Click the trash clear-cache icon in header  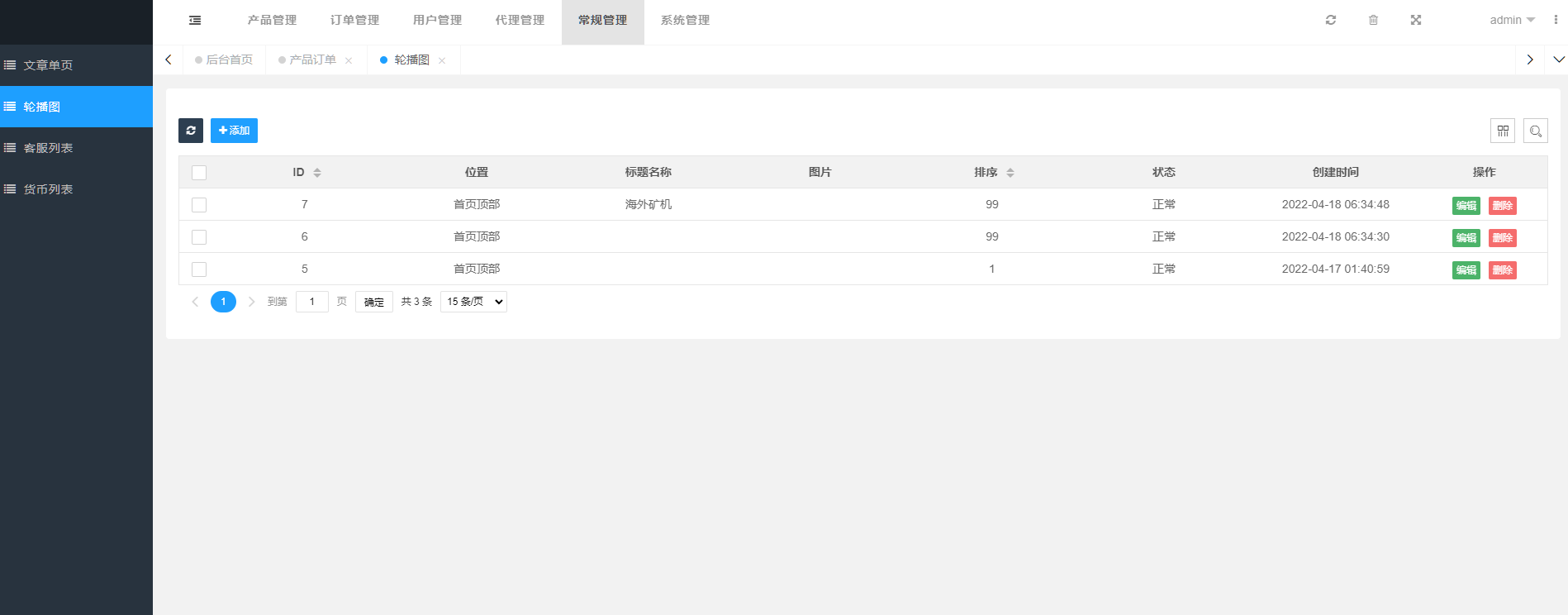click(1373, 21)
